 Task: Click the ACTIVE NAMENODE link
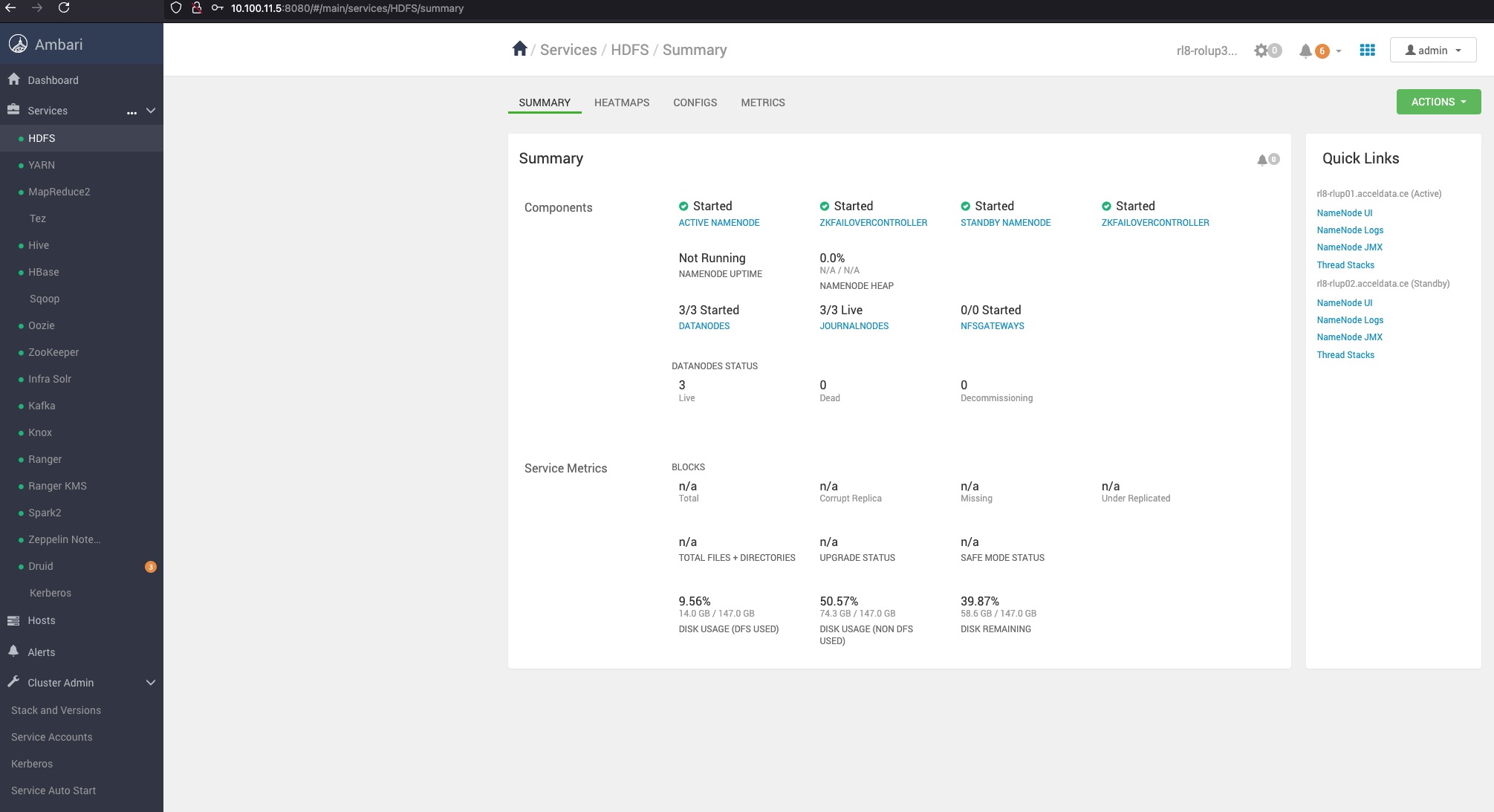tap(718, 223)
